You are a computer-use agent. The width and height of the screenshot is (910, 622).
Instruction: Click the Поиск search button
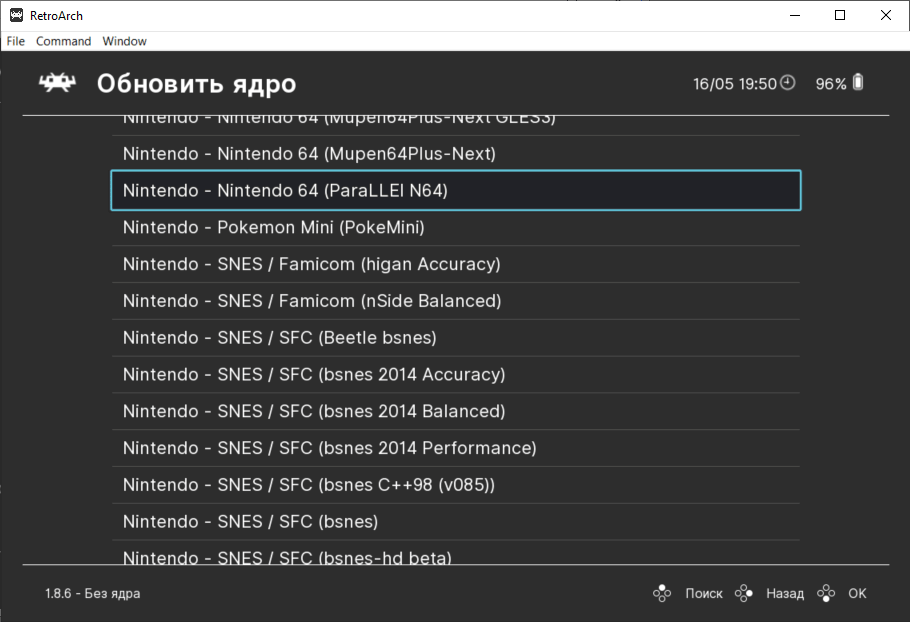704,594
